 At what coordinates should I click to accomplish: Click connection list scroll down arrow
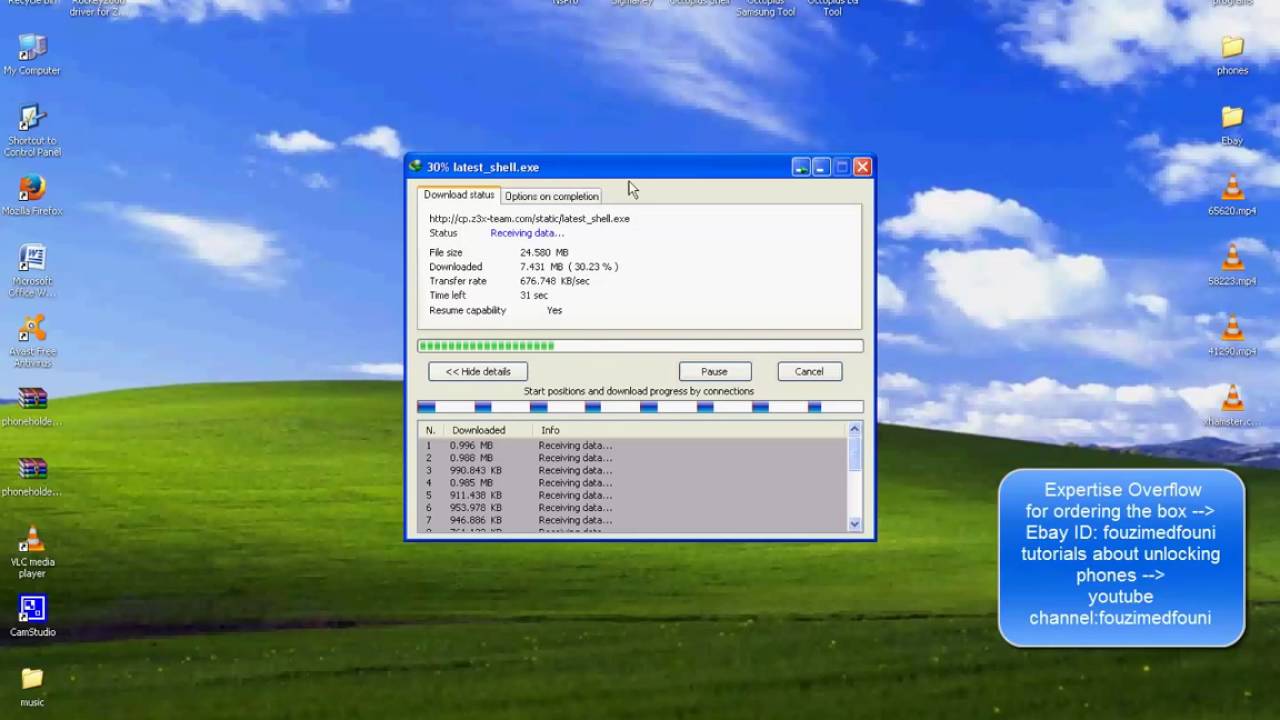click(x=854, y=523)
